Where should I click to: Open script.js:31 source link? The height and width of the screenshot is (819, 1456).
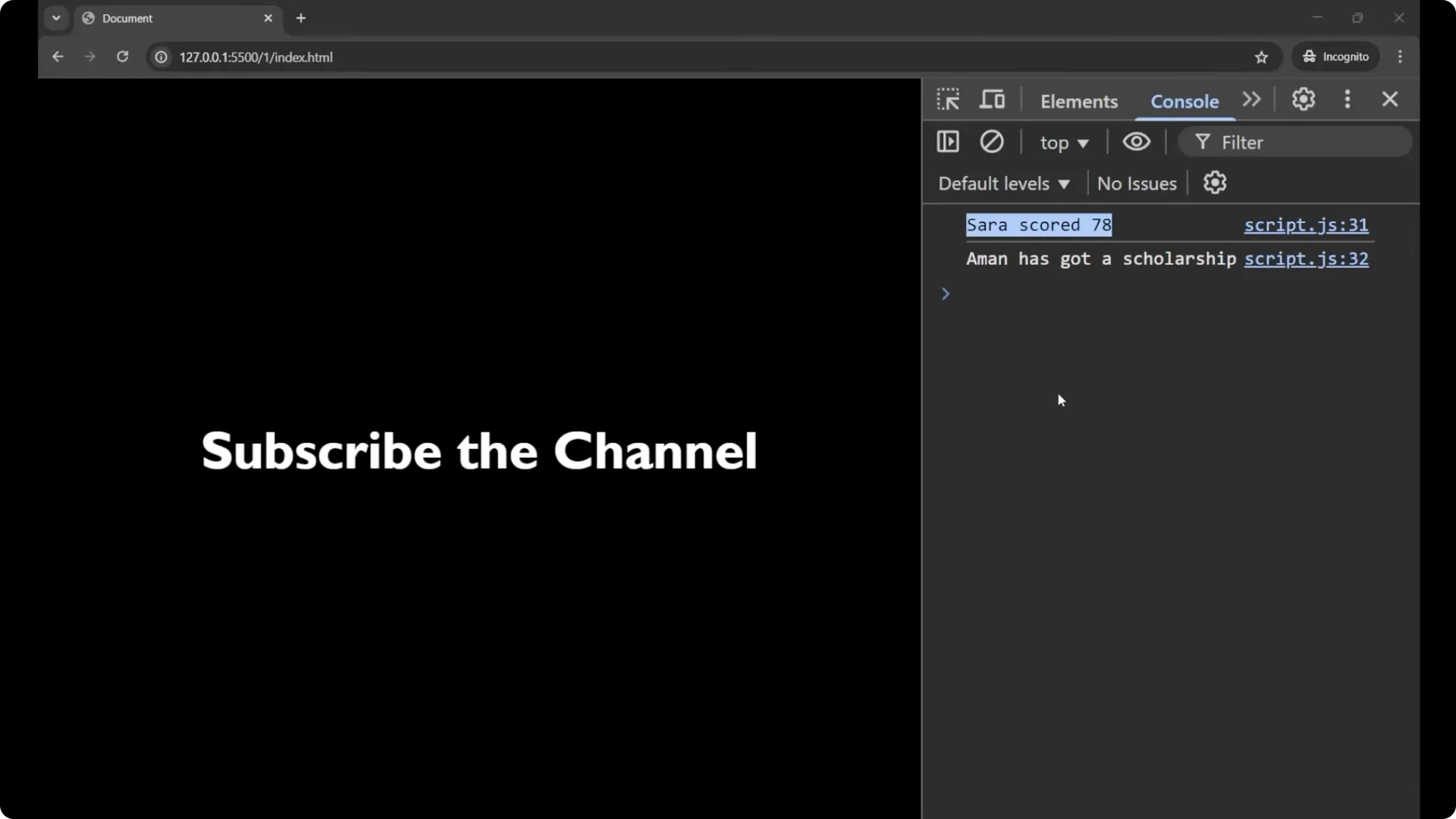pos(1306,225)
